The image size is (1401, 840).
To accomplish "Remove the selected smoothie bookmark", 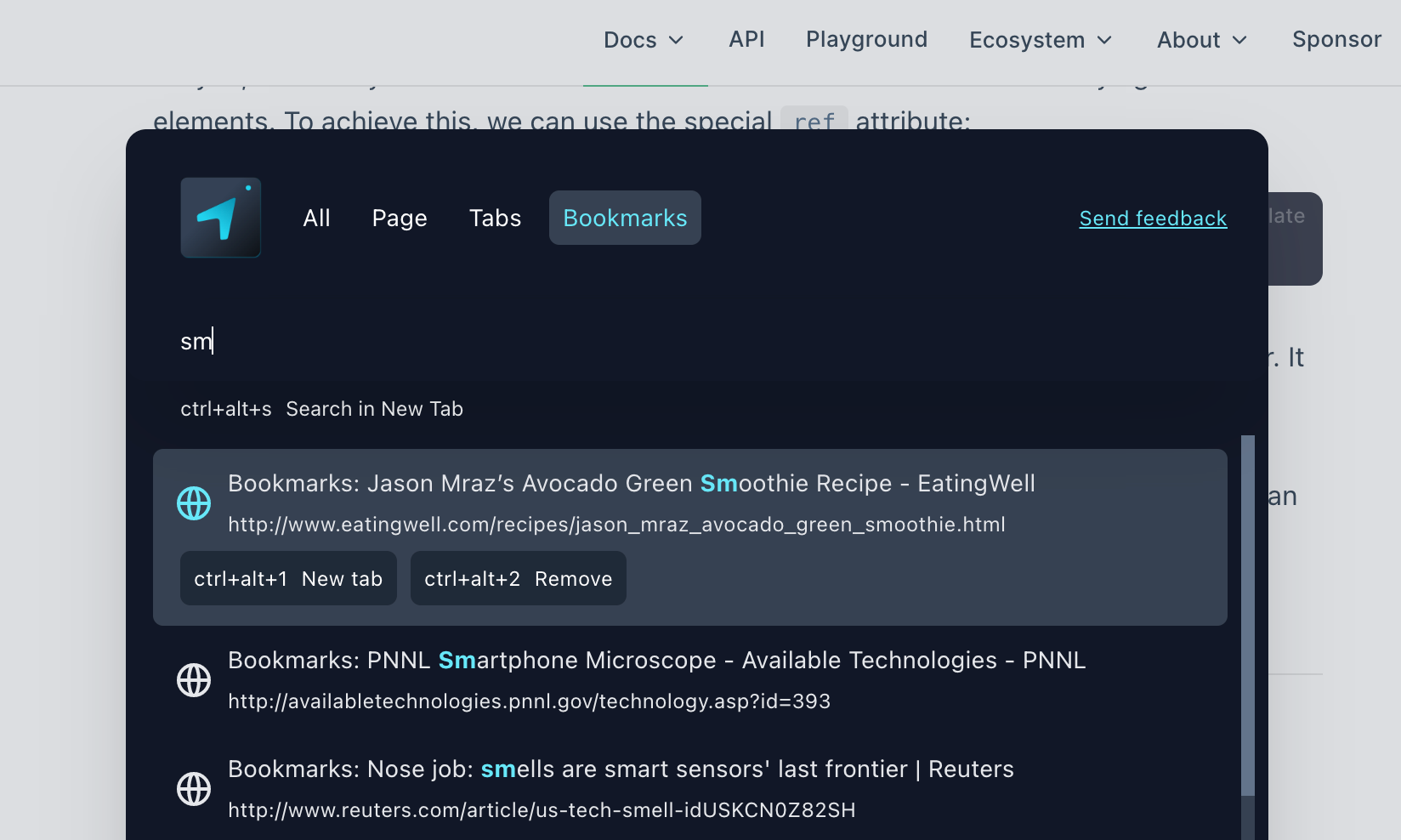I will pos(518,579).
